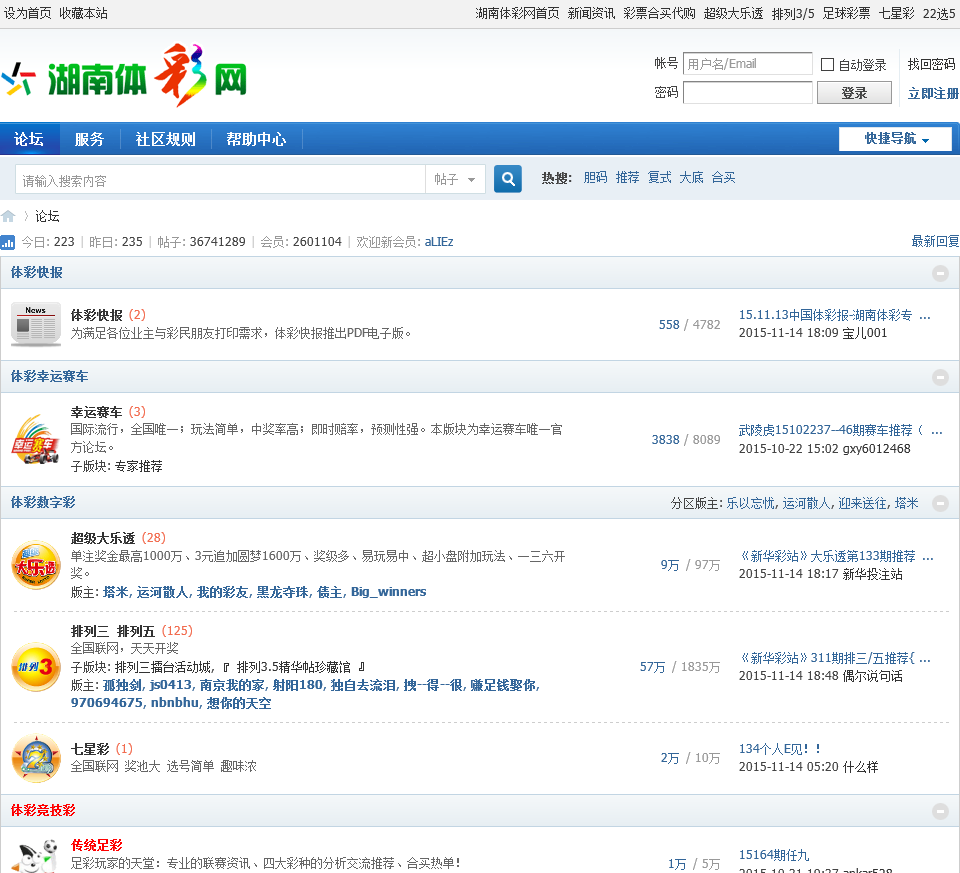960x873 pixels.
Task: Open 湖南体彩网首页 in top menu
Action: (x=517, y=13)
